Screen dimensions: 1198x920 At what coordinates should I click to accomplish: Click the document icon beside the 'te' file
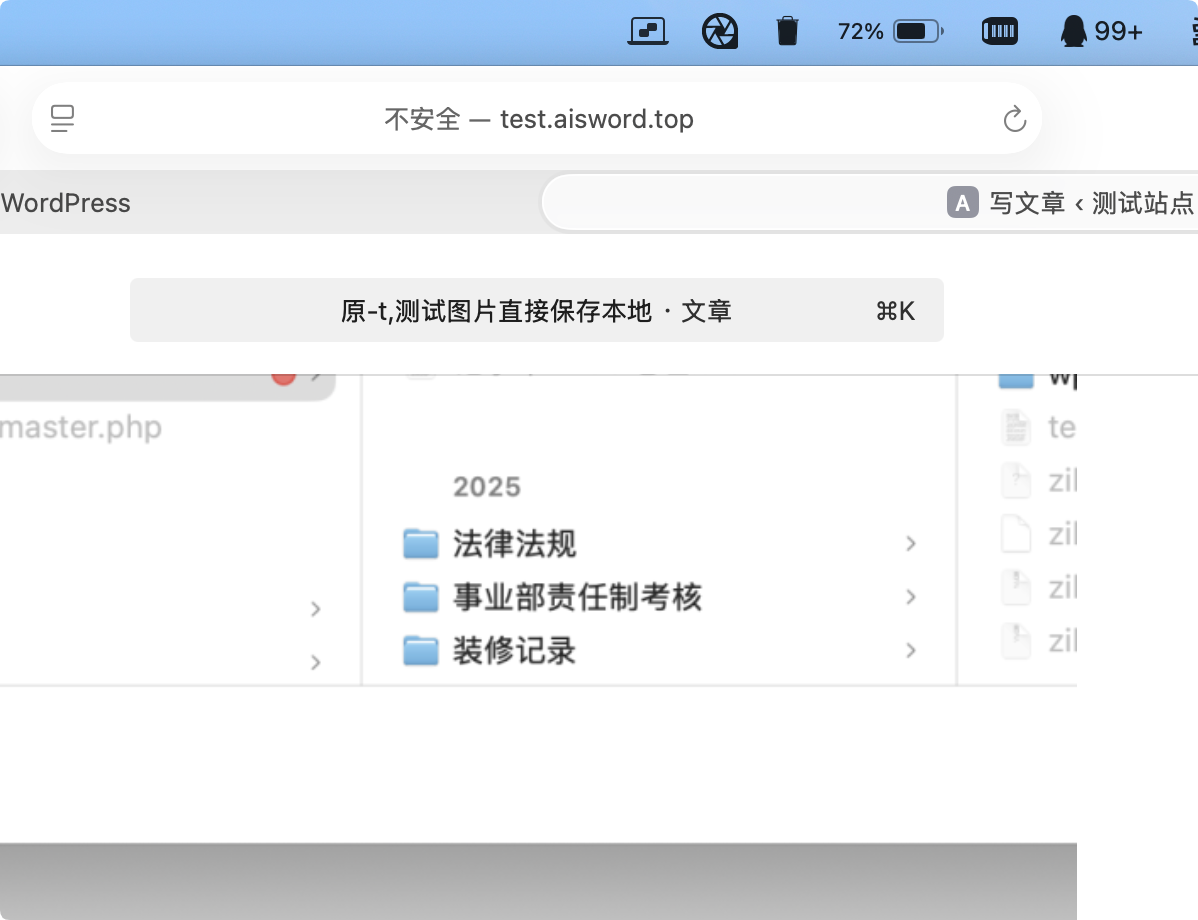point(1015,428)
